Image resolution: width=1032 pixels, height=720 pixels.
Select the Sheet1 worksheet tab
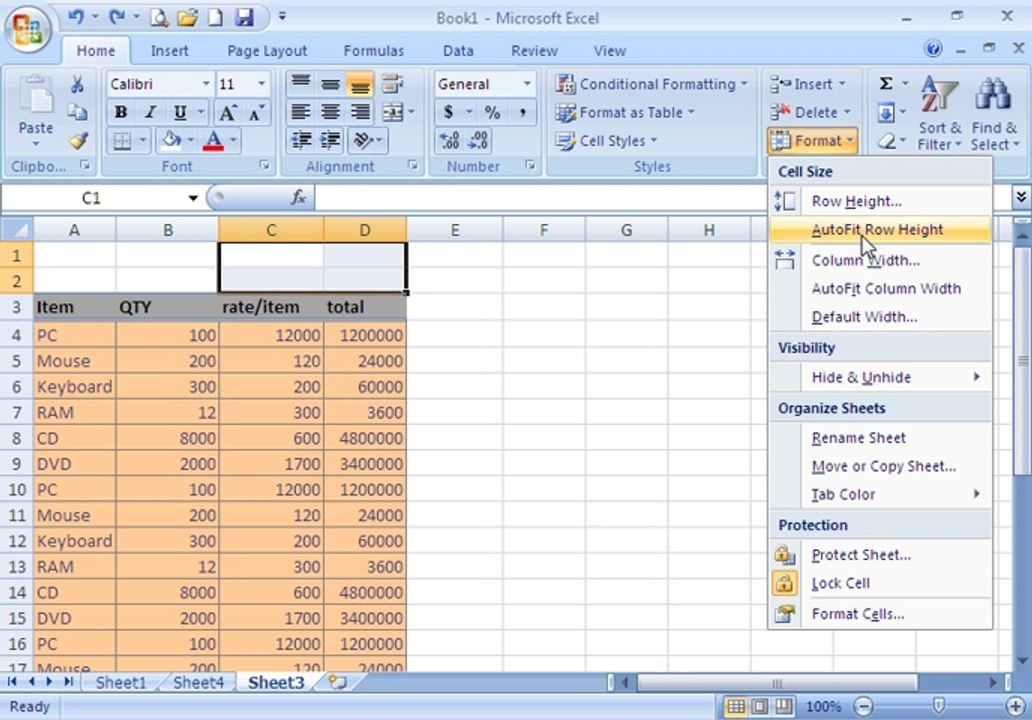point(121,682)
